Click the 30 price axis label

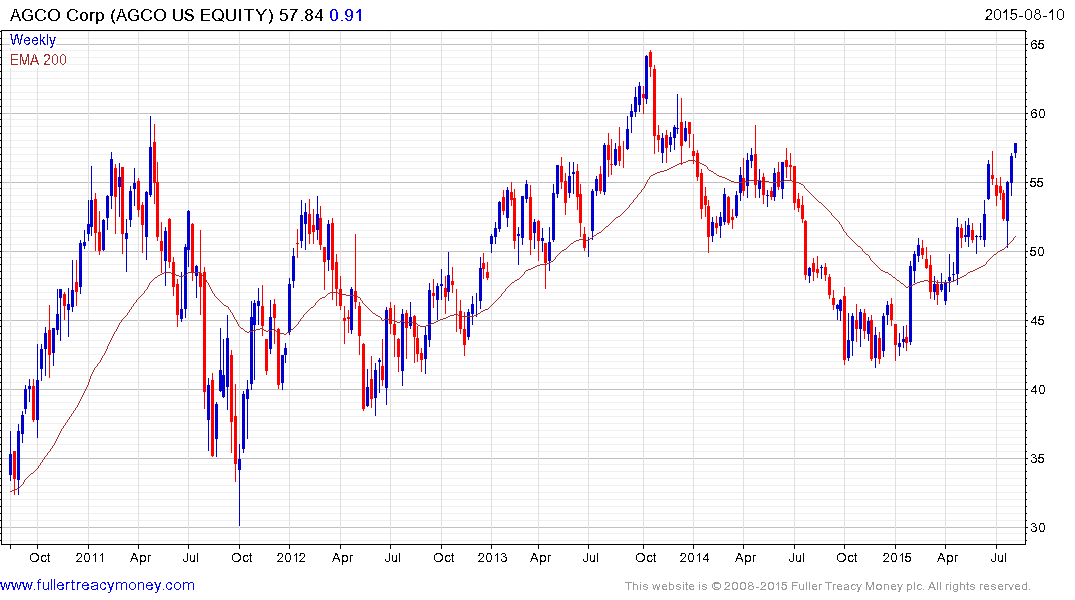pos(1039,528)
